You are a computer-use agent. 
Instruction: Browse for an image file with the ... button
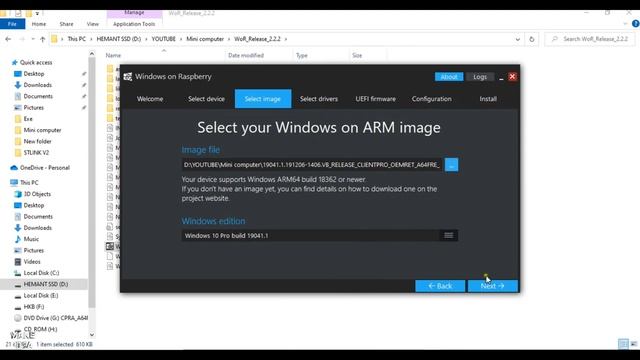pyautogui.click(x=451, y=165)
